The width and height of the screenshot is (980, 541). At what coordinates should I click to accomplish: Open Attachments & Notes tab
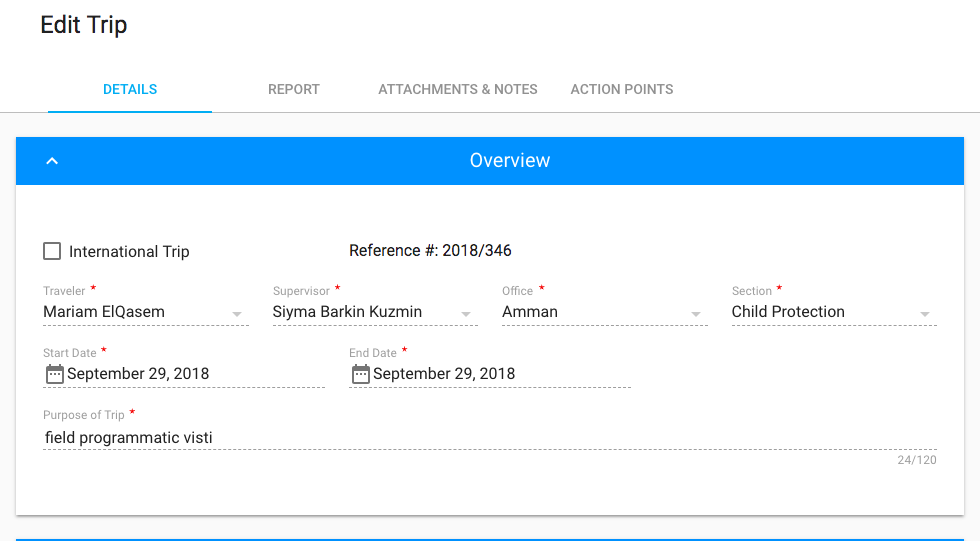pos(458,89)
